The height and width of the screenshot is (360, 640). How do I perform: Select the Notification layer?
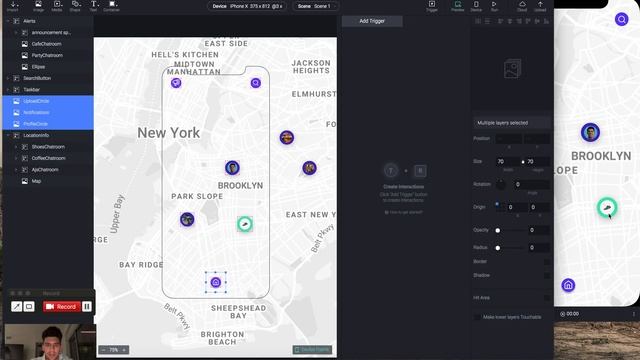tap(48, 112)
